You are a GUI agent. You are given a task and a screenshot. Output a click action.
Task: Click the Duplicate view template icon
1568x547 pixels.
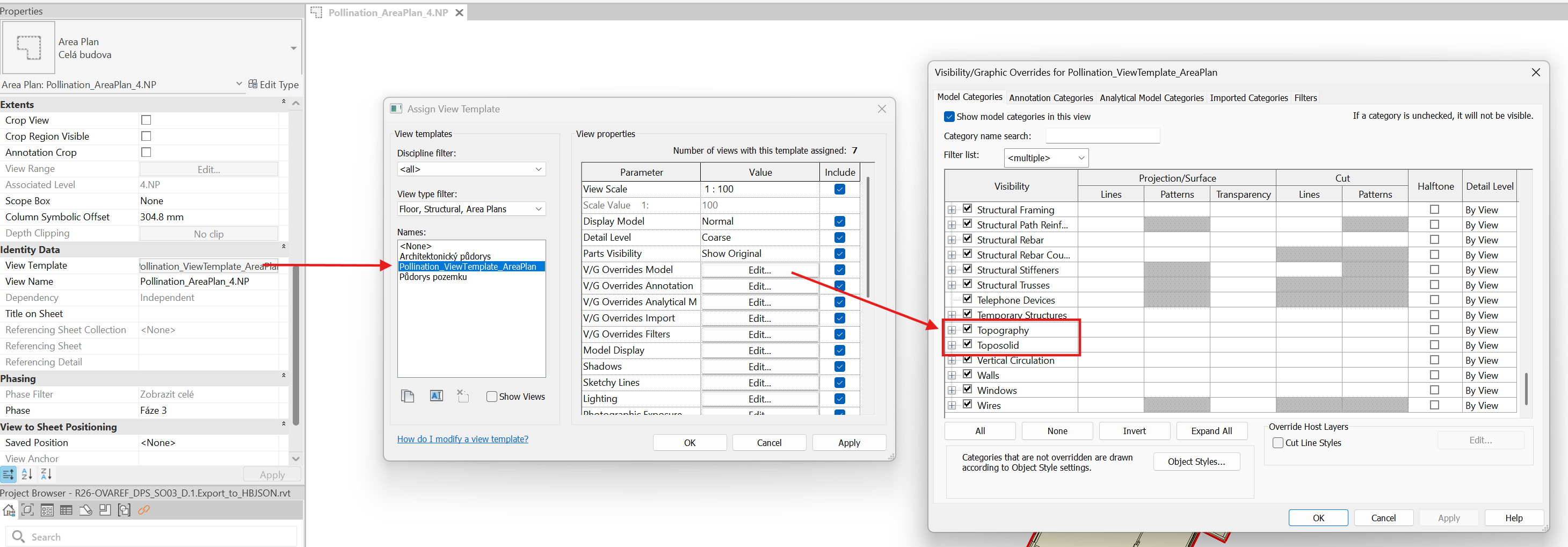coord(407,397)
